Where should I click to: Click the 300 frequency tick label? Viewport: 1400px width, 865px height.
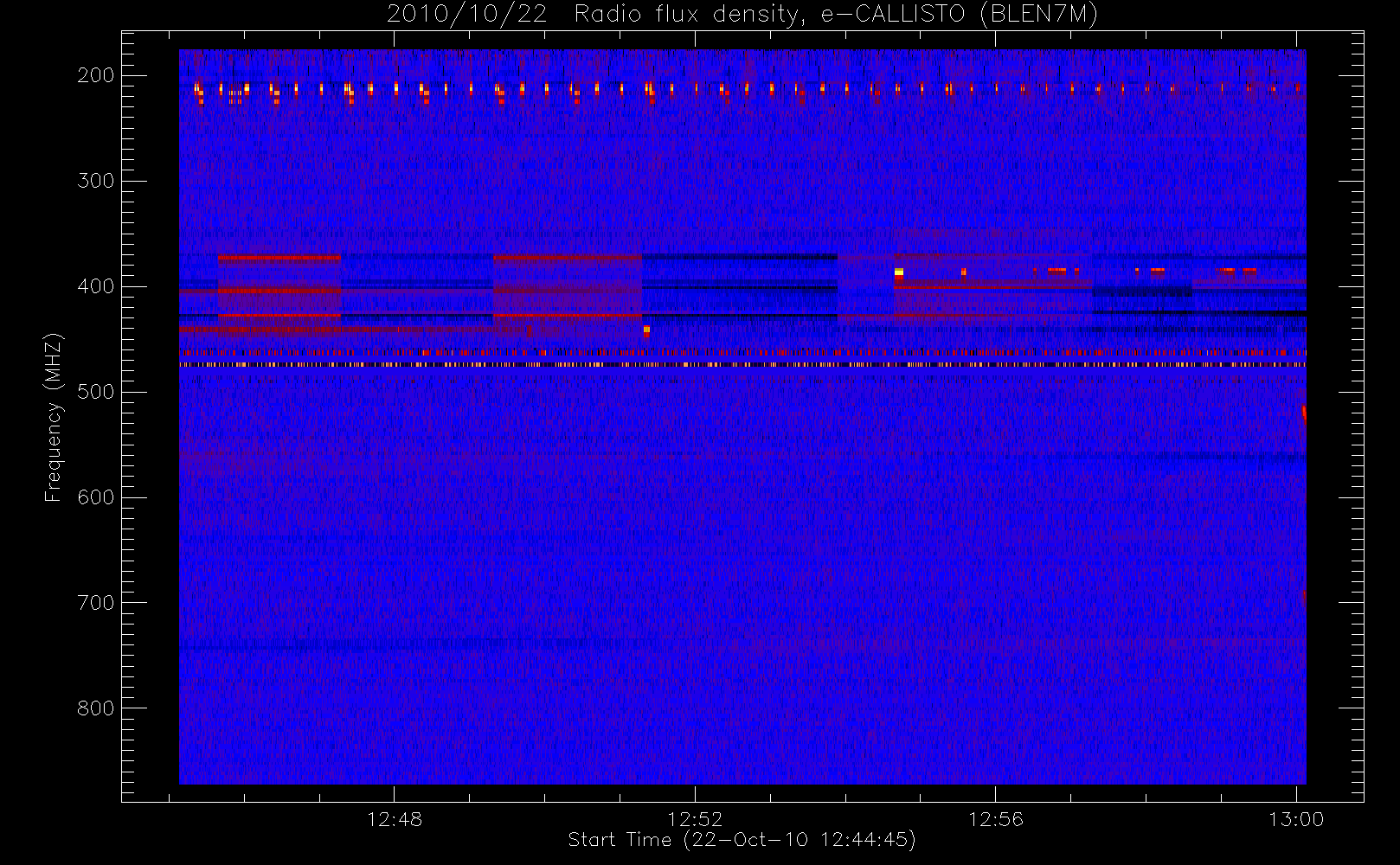96,181
